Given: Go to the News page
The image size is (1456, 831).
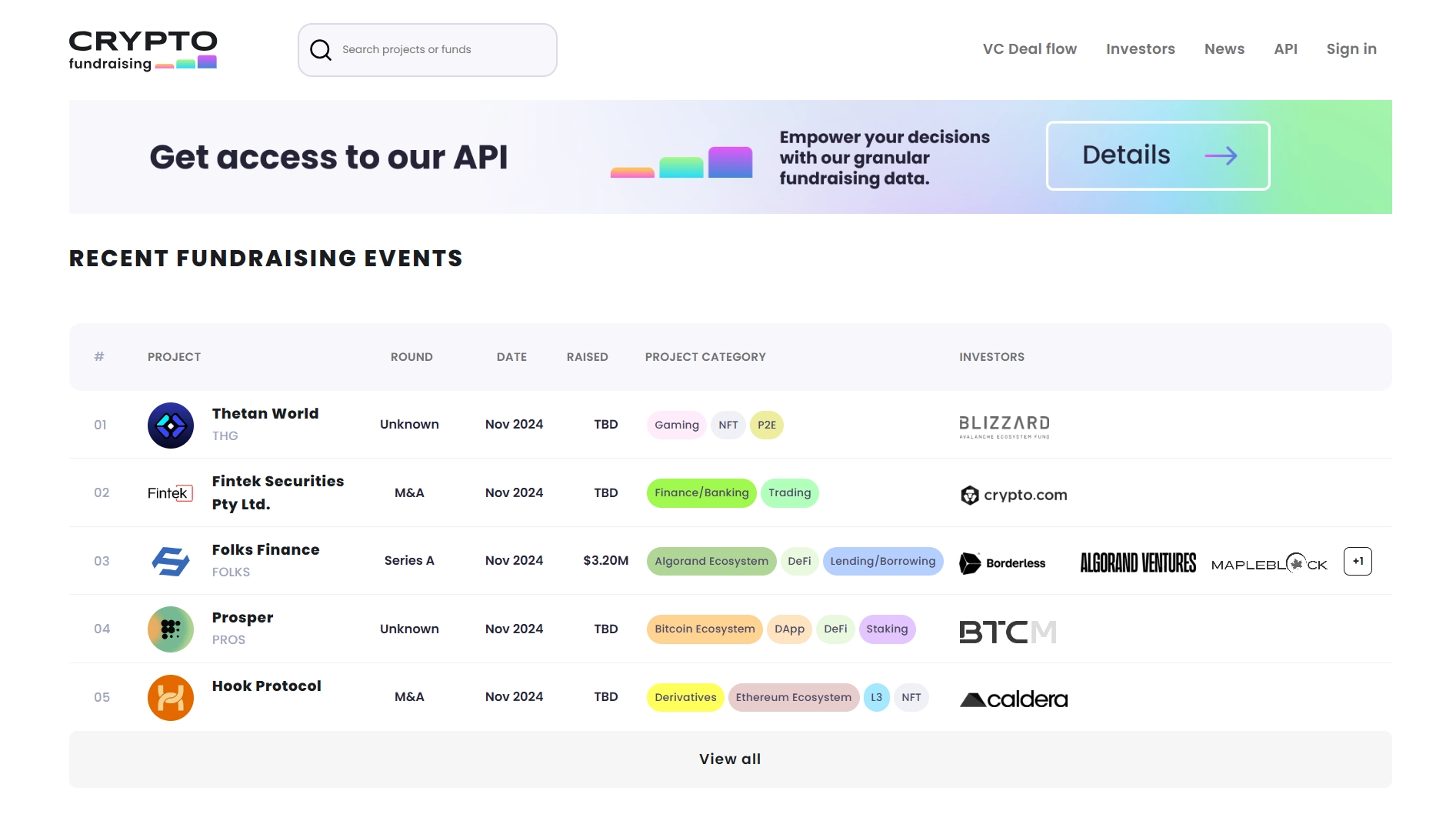Looking at the screenshot, I should [1224, 49].
